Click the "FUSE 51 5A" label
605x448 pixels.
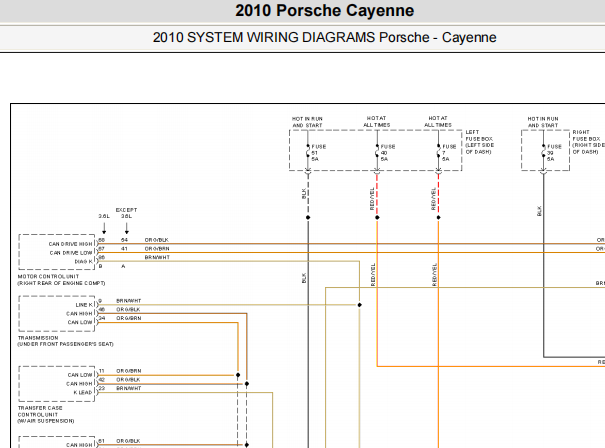pyautogui.click(x=319, y=153)
